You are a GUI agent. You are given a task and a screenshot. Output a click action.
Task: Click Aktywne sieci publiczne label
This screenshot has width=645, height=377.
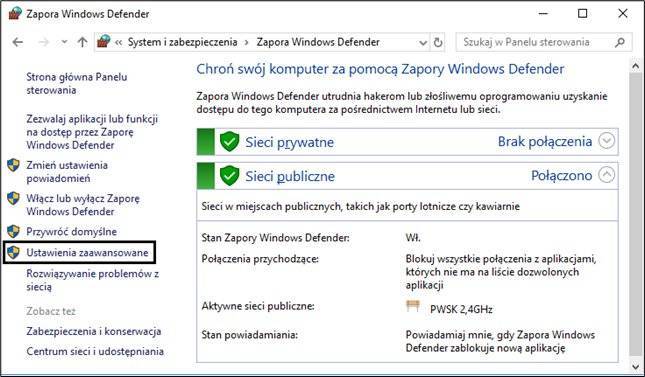[x=258, y=306]
